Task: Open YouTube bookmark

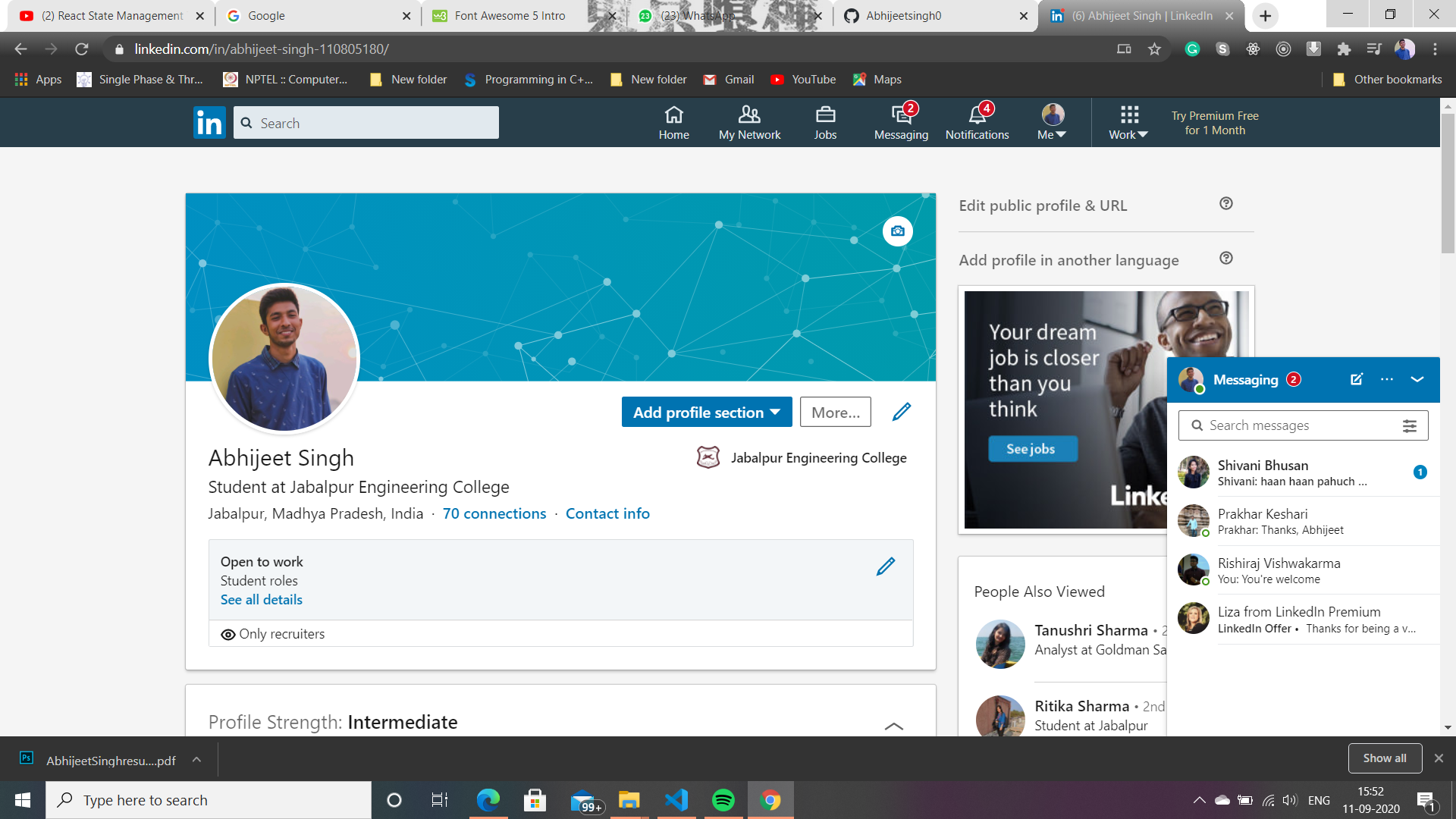Action: tap(803, 80)
